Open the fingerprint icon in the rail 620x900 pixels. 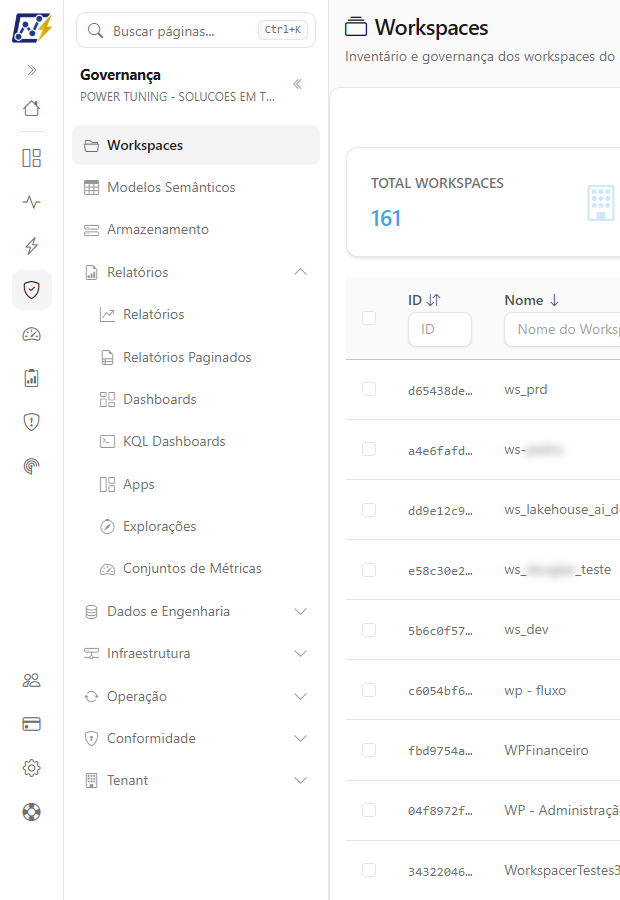pyautogui.click(x=32, y=465)
